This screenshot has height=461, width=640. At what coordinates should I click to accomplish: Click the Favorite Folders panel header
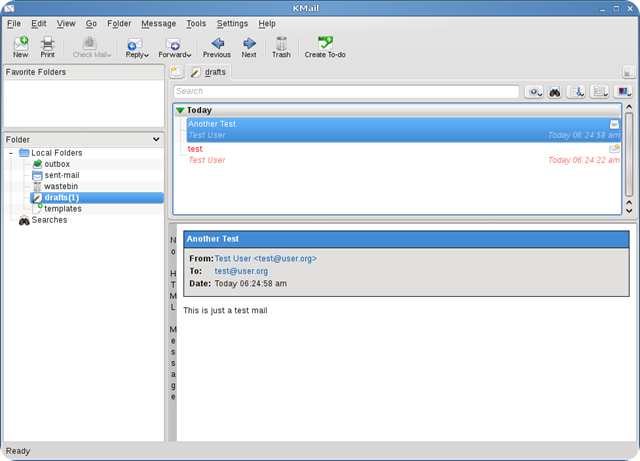point(84,72)
